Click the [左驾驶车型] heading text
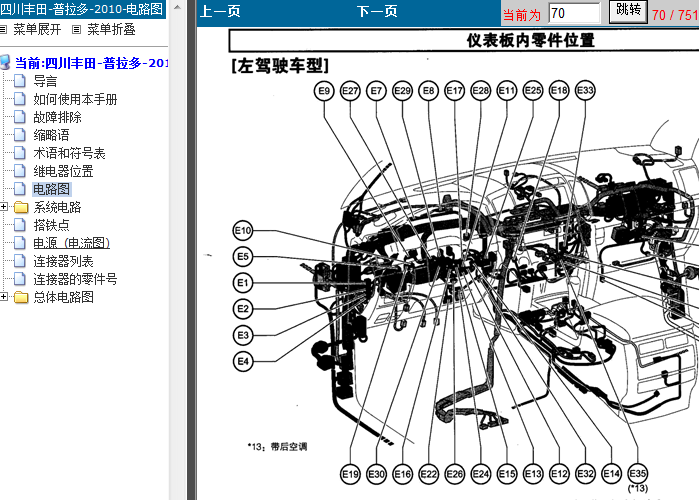This screenshot has height=500, width=699. 280,66
